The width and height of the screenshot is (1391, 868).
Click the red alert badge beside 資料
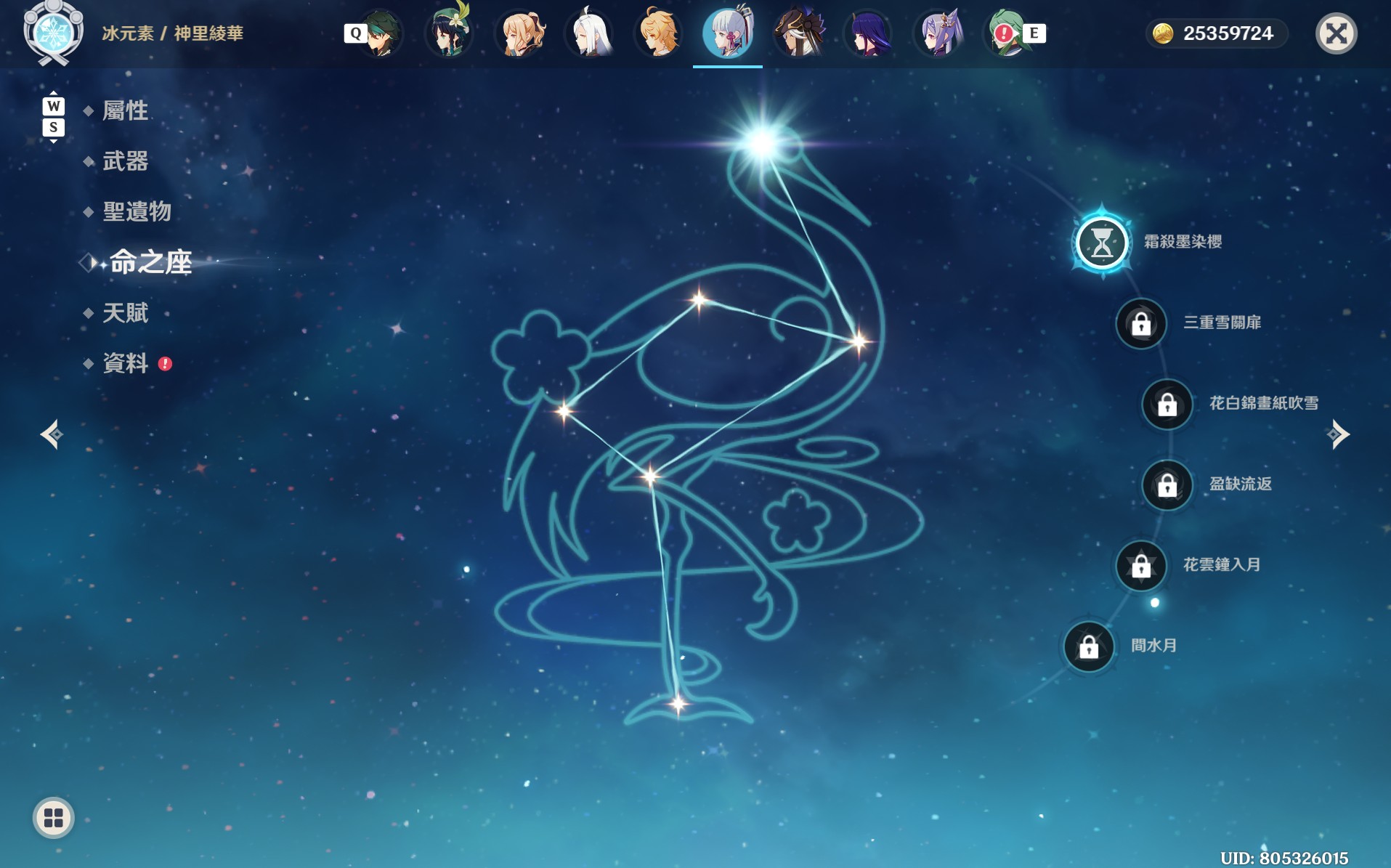click(166, 363)
